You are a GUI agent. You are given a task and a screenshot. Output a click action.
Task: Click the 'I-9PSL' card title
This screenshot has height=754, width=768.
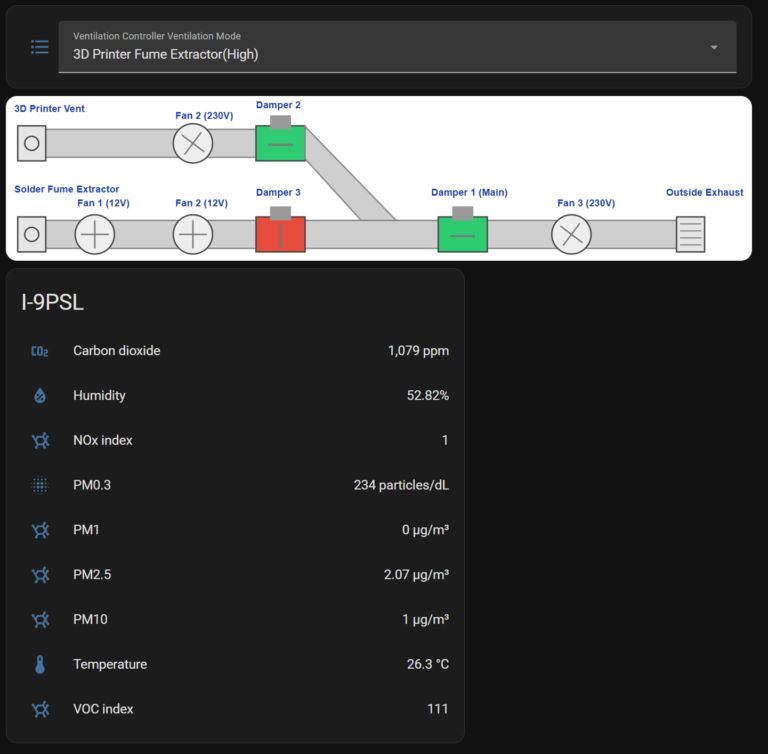coord(52,302)
